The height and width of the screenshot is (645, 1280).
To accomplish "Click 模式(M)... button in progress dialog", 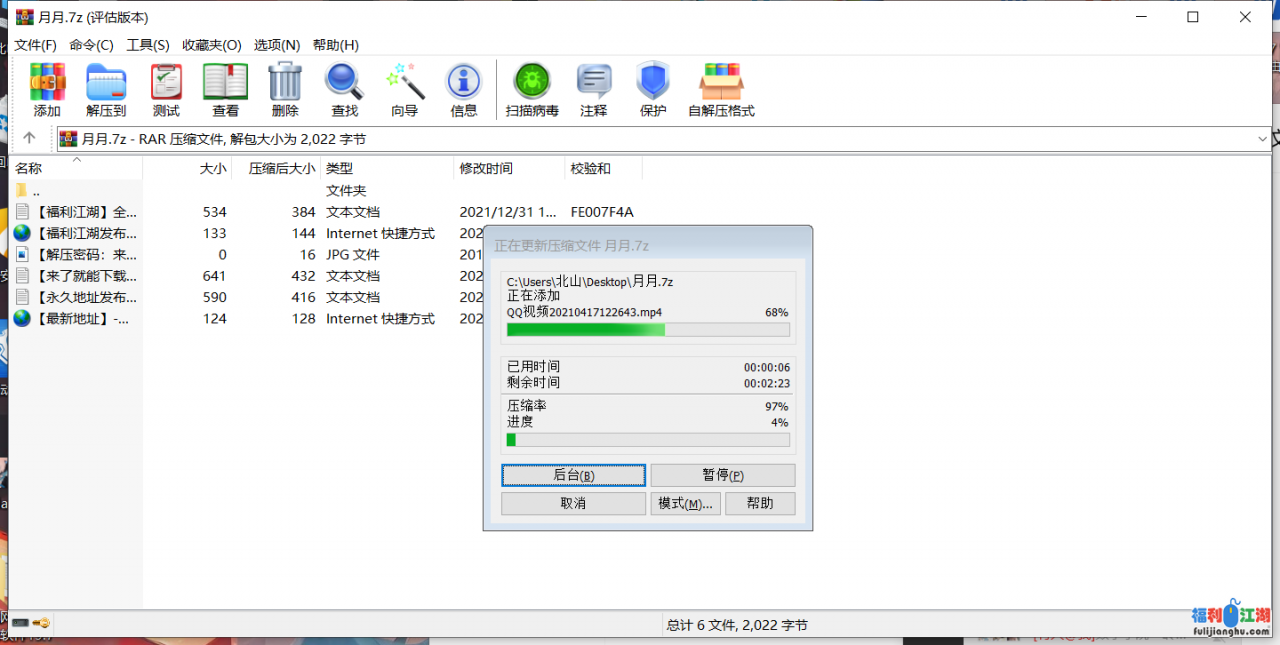I will (685, 503).
